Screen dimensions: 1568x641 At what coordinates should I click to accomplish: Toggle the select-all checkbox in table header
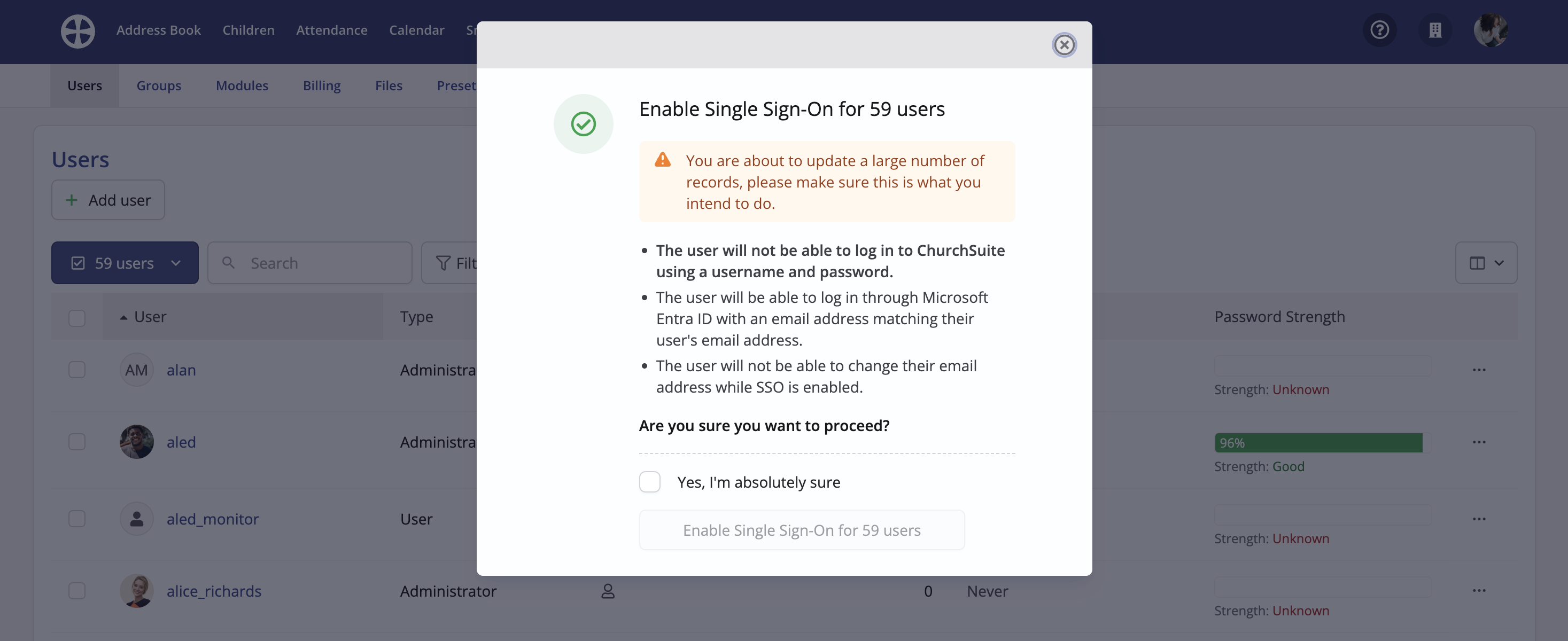pos(77,317)
